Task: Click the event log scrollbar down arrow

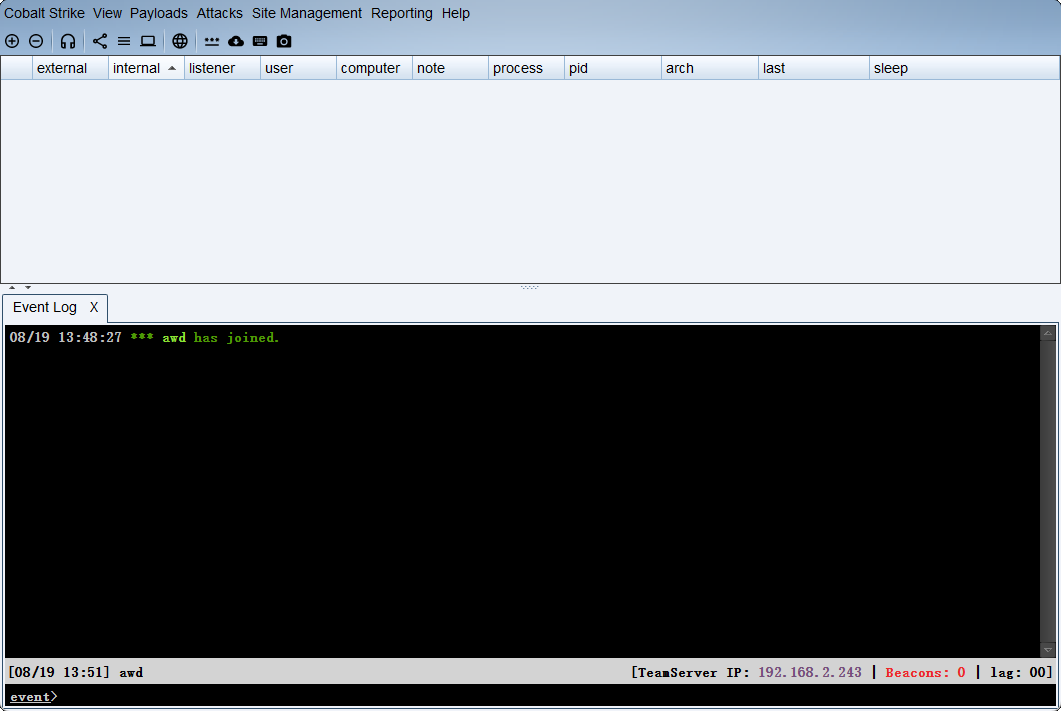Action: (x=1048, y=650)
